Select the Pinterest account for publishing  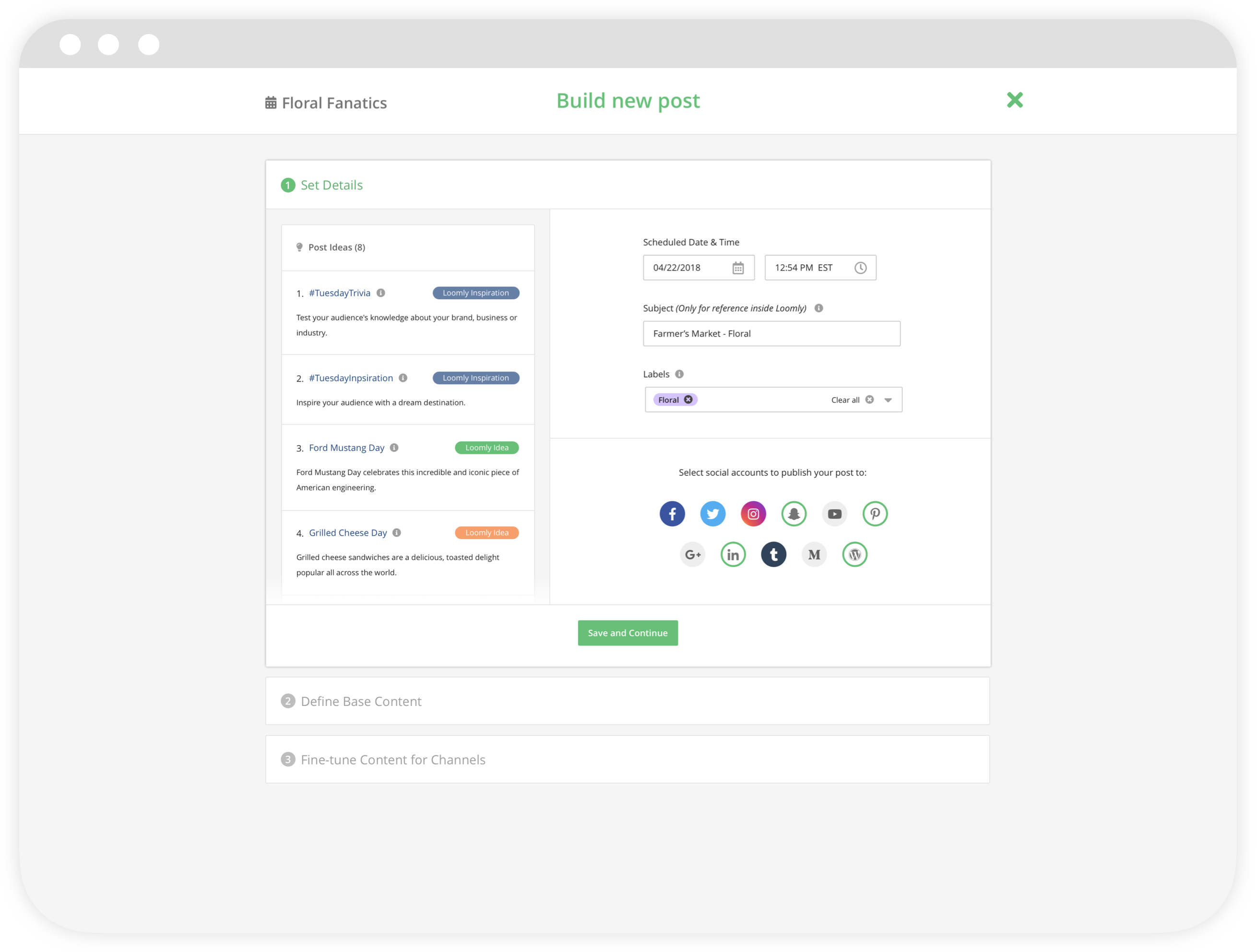875,514
